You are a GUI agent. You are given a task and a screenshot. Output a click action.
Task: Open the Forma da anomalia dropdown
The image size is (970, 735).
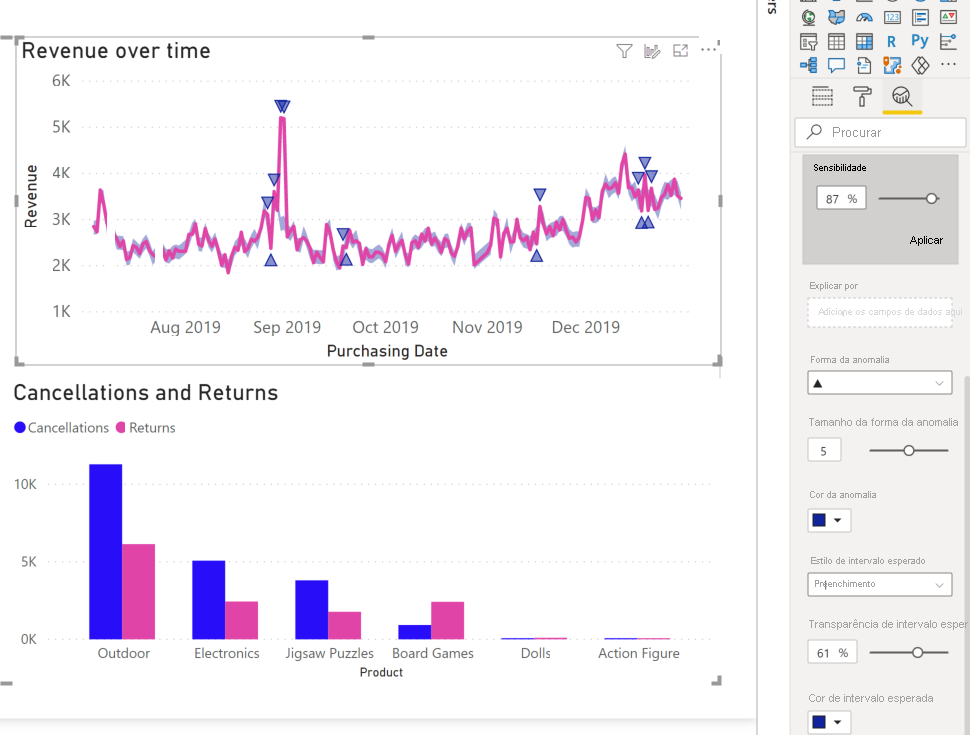880,383
